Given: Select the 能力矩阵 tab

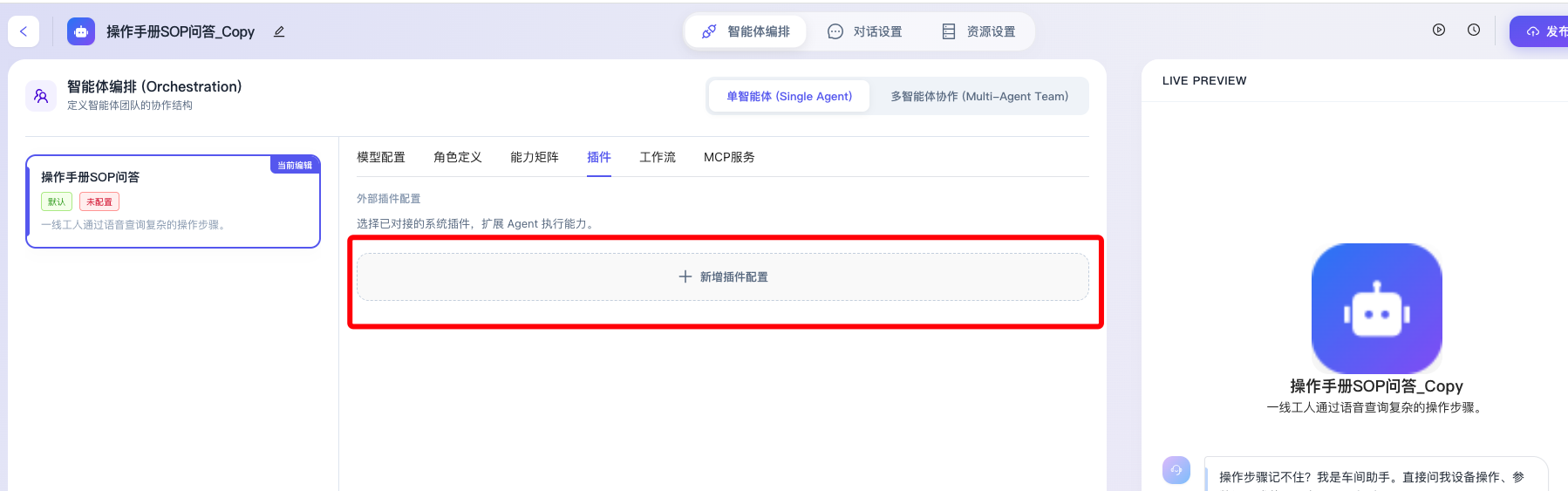Looking at the screenshot, I should (535, 157).
